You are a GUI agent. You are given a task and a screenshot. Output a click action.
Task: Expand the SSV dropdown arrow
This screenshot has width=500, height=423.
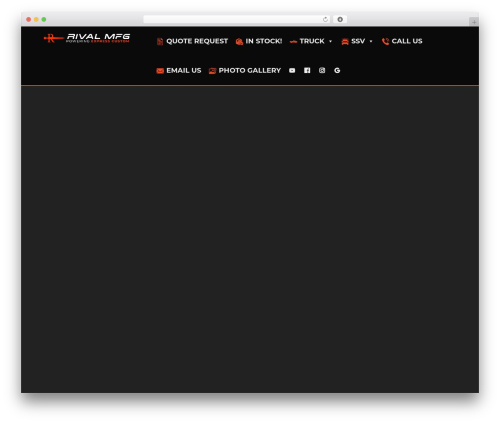371,41
